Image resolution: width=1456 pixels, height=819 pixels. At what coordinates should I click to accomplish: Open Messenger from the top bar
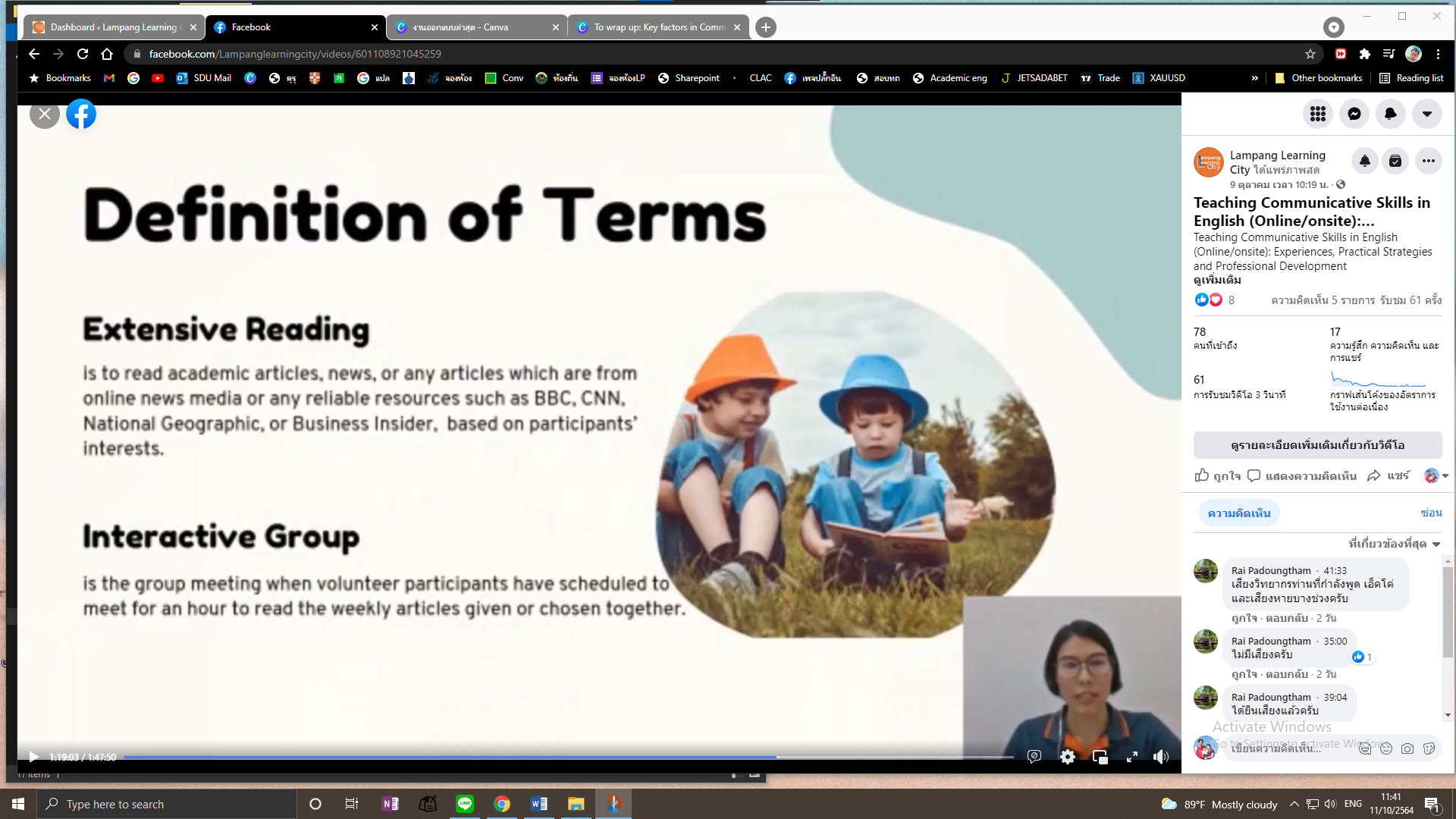point(1354,114)
